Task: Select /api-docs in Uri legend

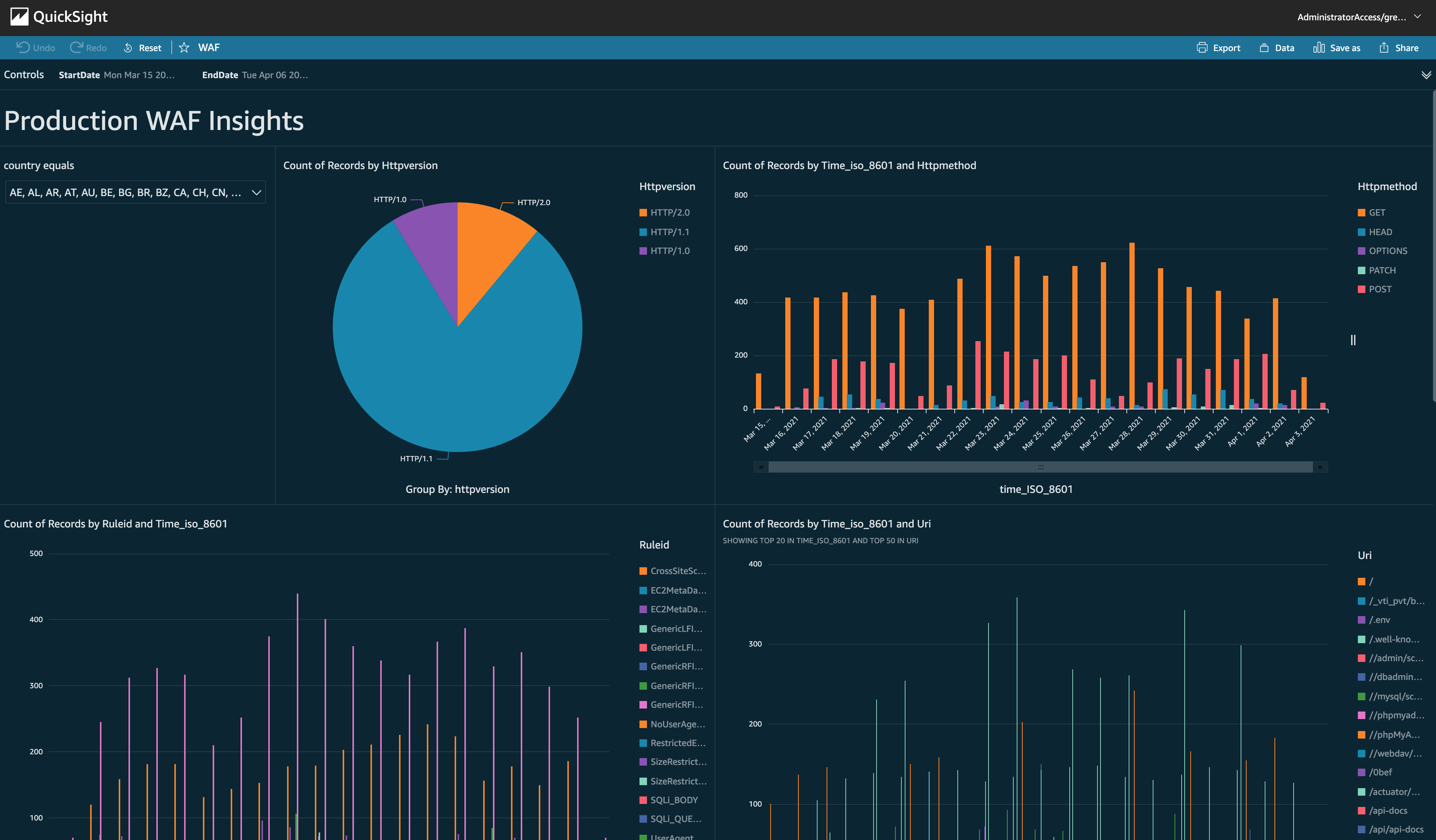Action: (x=1382, y=811)
